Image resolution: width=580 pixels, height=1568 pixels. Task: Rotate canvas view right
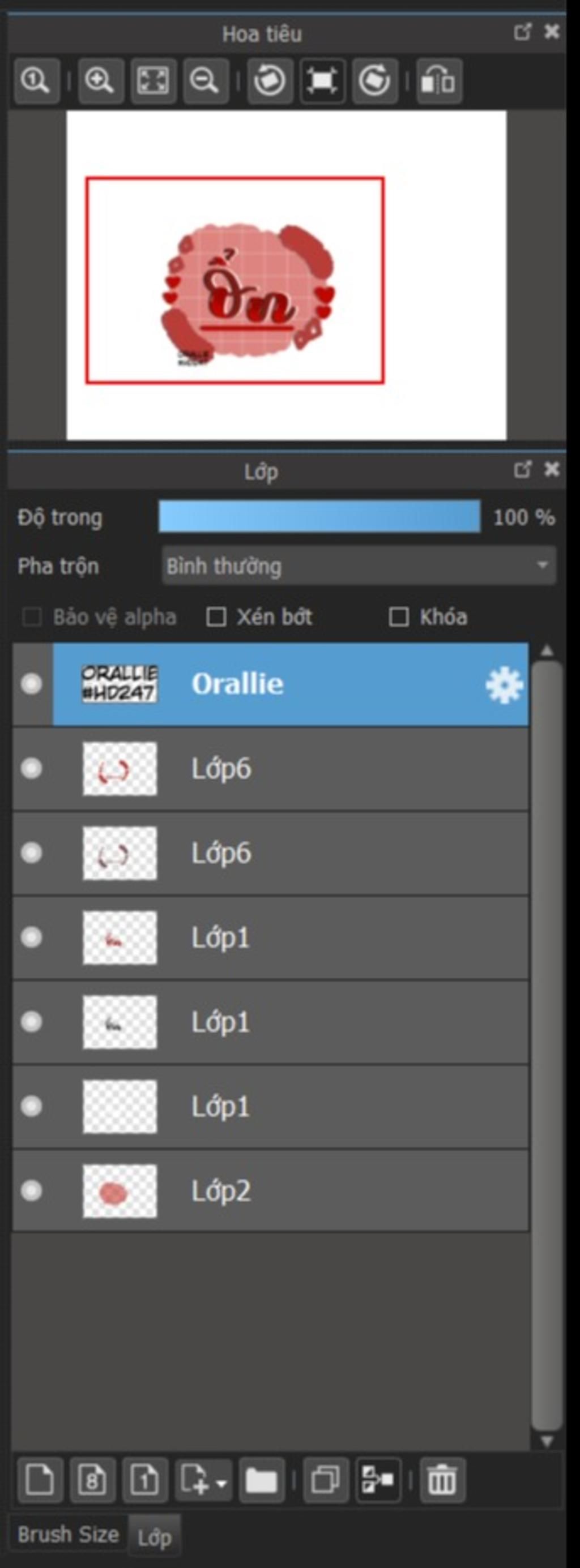click(x=375, y=80)
